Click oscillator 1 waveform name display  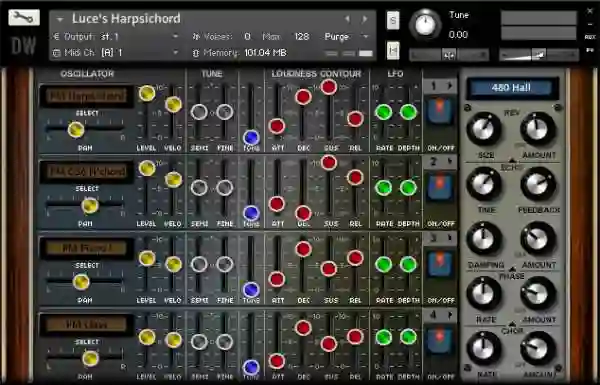point(87,96)
